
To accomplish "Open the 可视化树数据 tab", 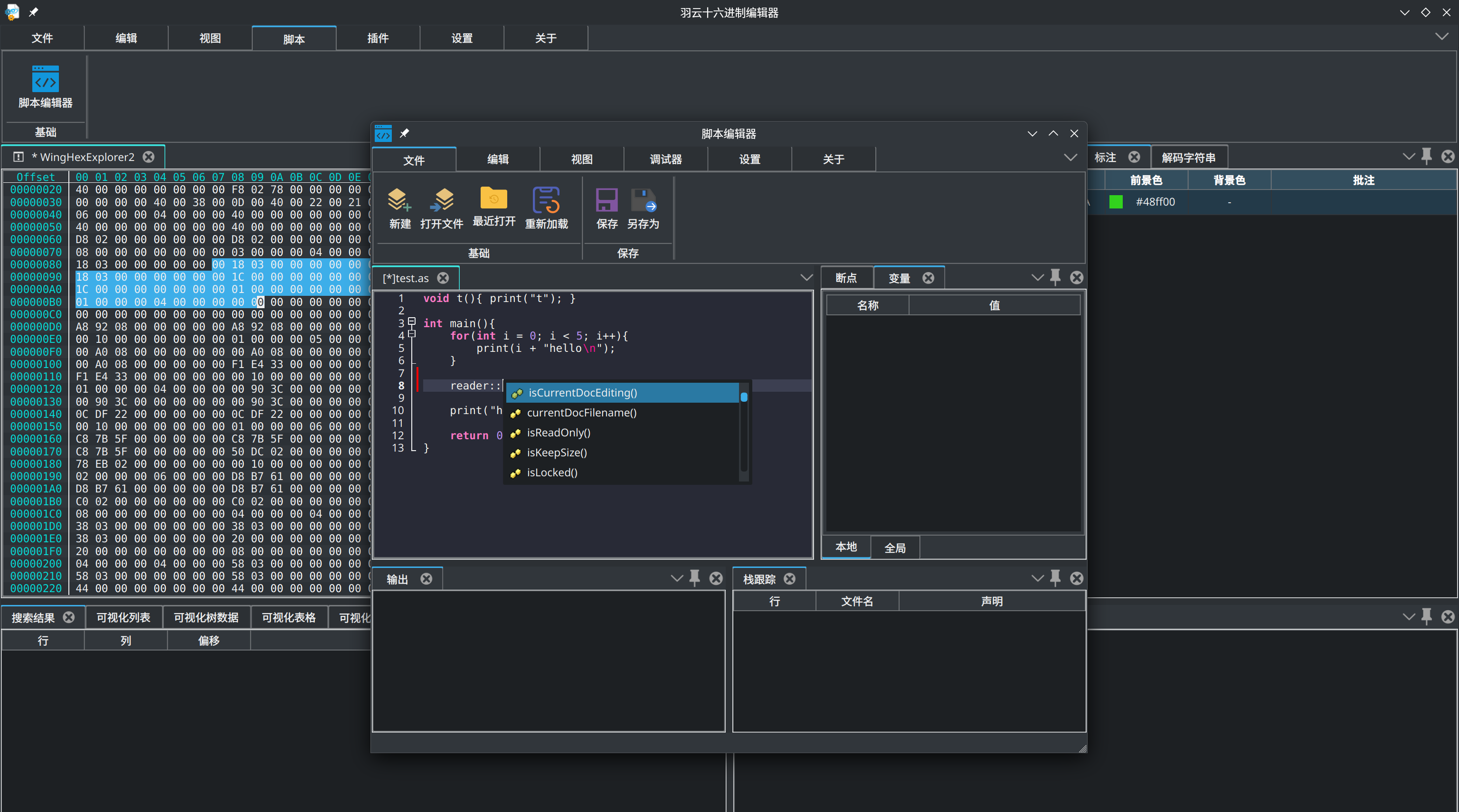I will (206, 617).
